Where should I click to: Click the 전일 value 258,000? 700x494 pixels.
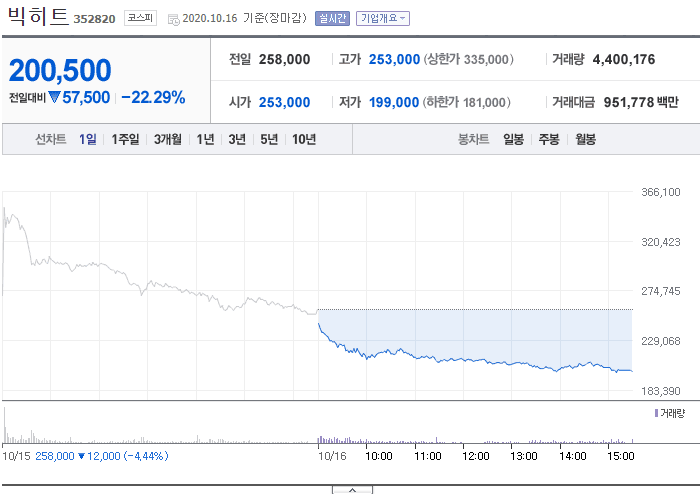click(284, 59)
